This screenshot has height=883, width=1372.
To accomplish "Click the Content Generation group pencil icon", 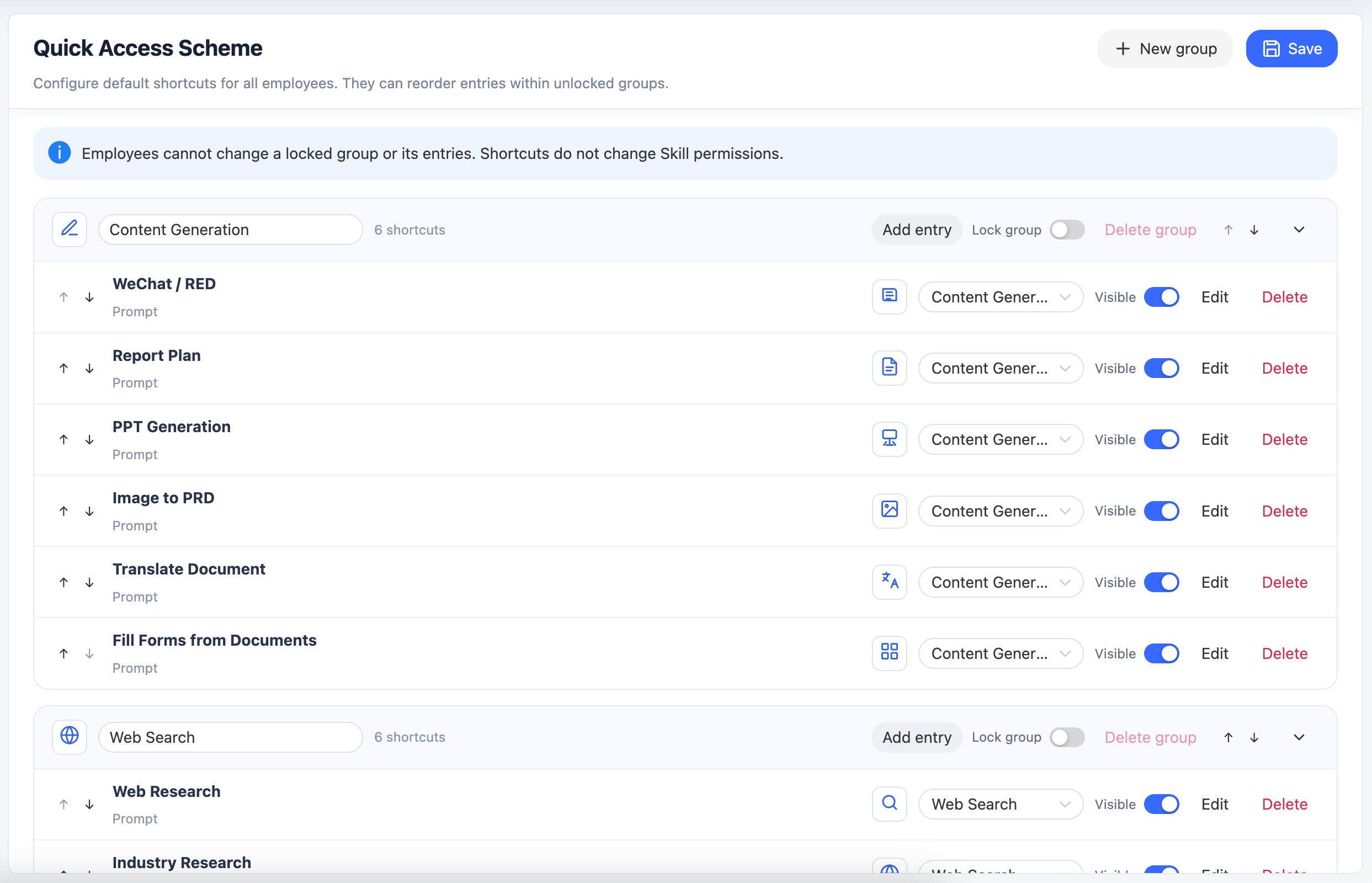I will (70, 230).
